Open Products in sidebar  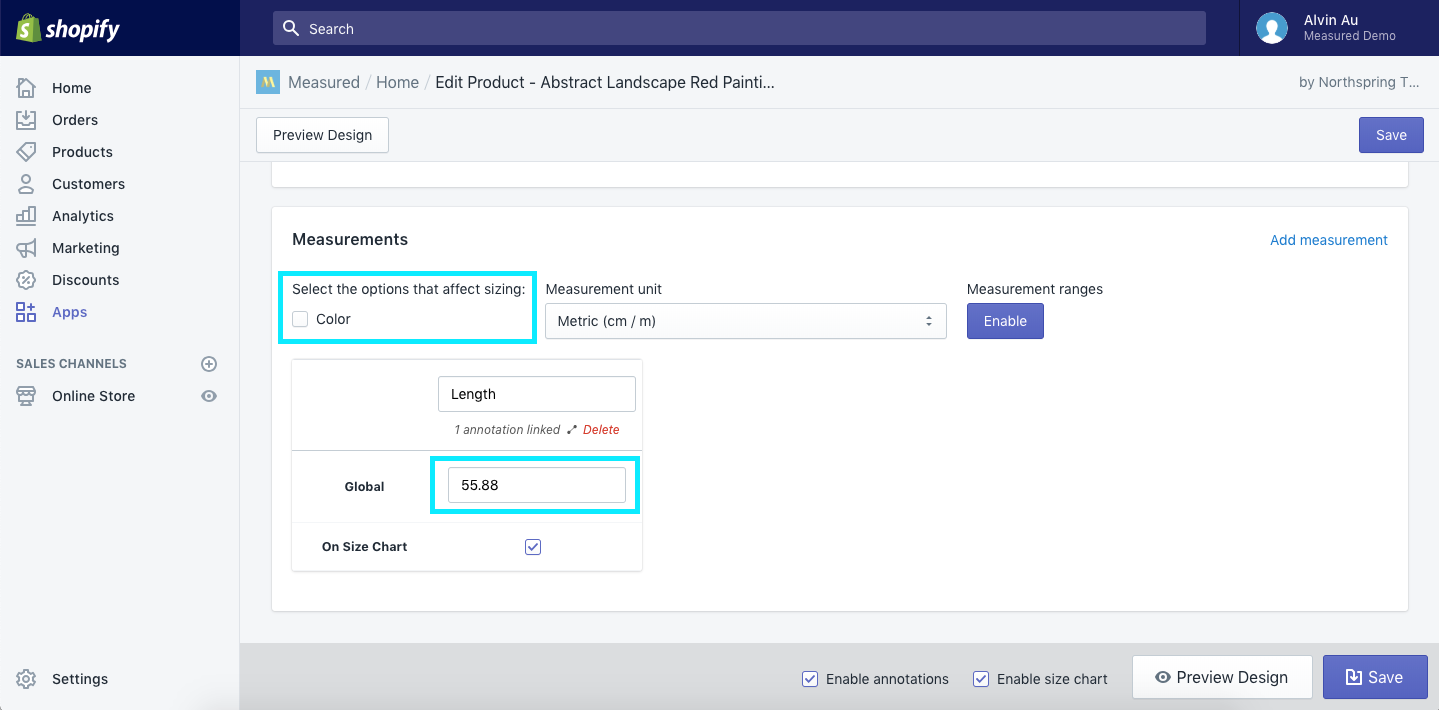pyautogui.click(x=82, y=152)
